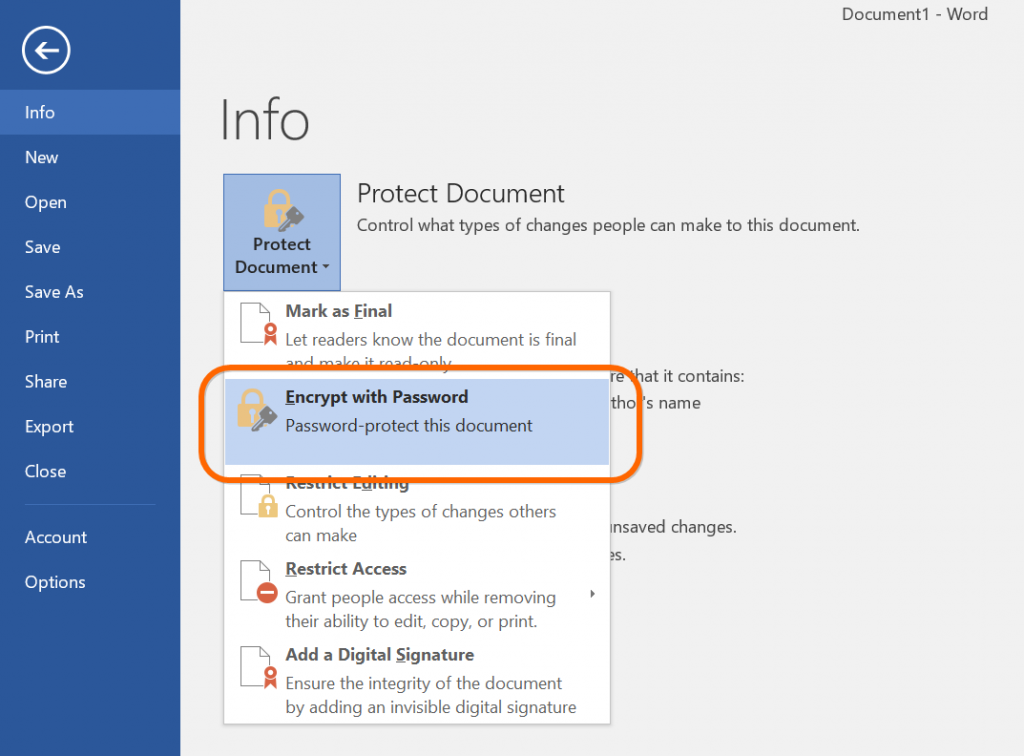
Task: Switch to the Export section
Action: 49,427
